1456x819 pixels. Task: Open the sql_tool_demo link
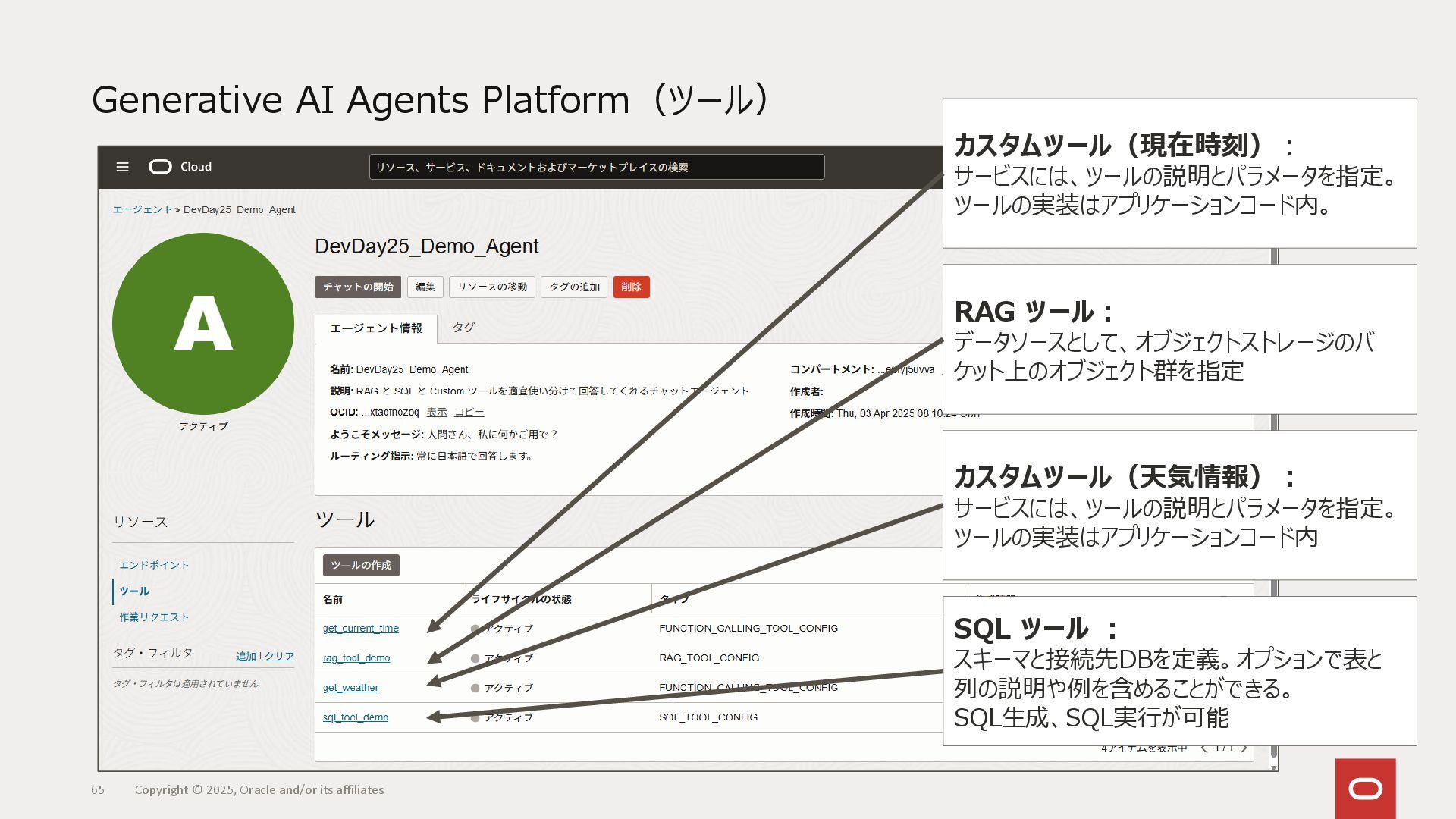click(x=355, y=717)
